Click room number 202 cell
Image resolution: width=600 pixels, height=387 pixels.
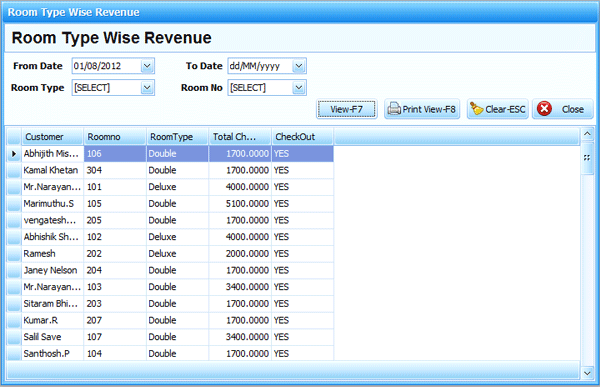coord(115,254)
